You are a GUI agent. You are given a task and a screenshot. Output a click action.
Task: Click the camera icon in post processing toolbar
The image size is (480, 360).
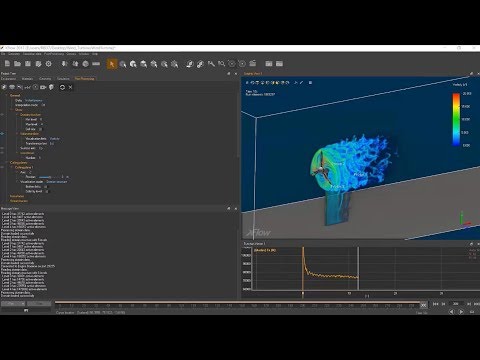pyautogui.click(x=43, y=87)
